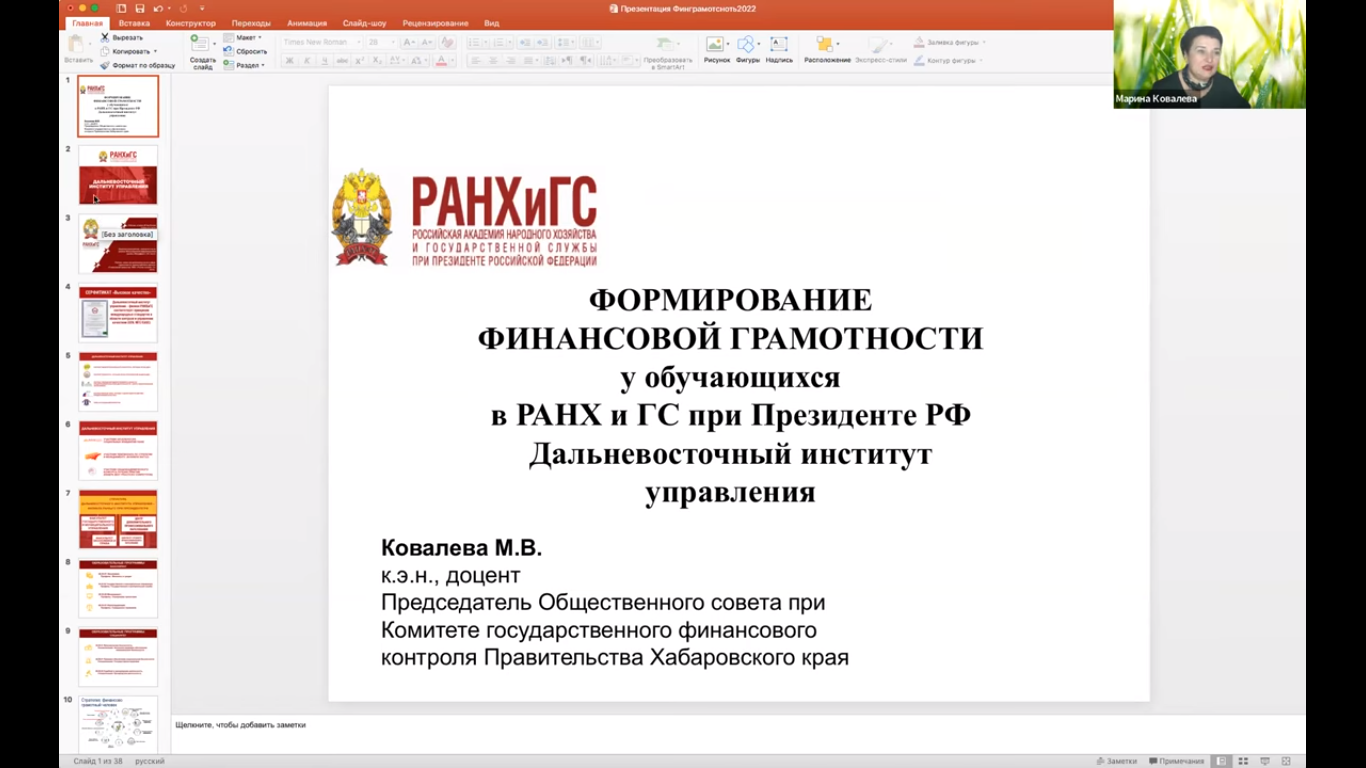Select slide 4 thumbnail in panel
This screenshot has height=768, width=1366.
pos(118,312)
